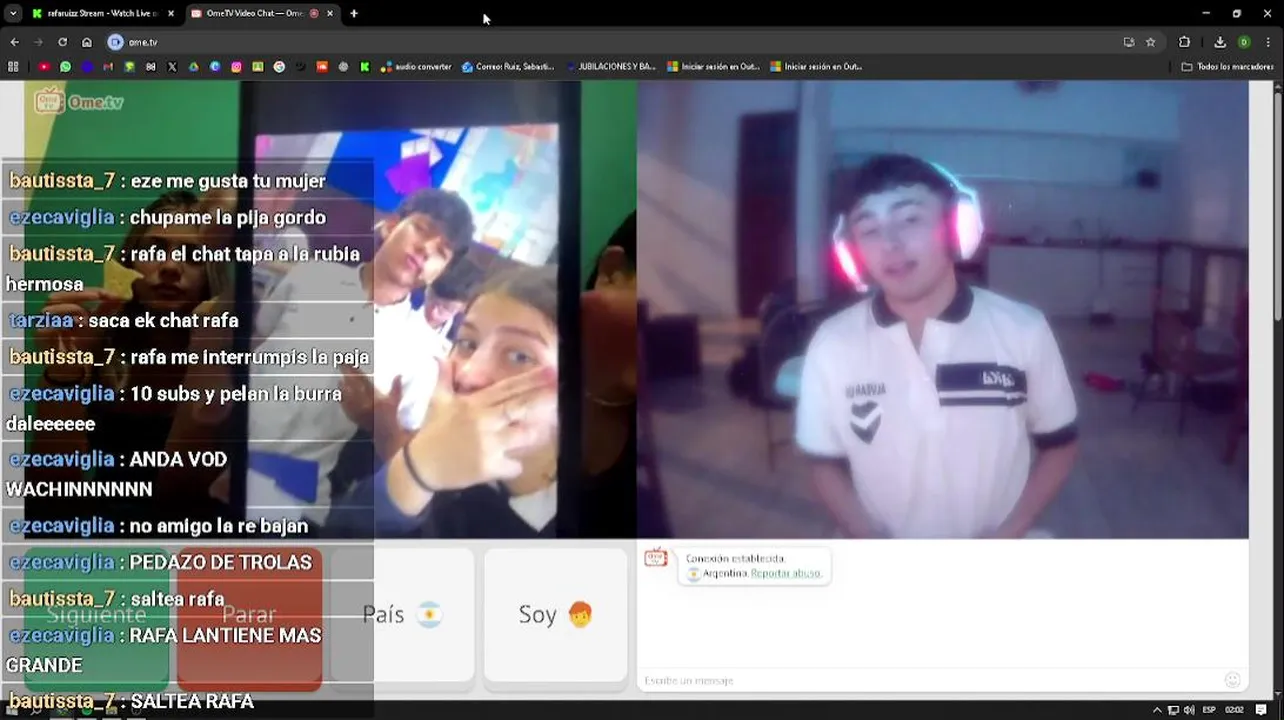Bookmark this page with the star icon
This screenshot has height=720, width=1284.
pyautogui.click(x=1151, y=42)
